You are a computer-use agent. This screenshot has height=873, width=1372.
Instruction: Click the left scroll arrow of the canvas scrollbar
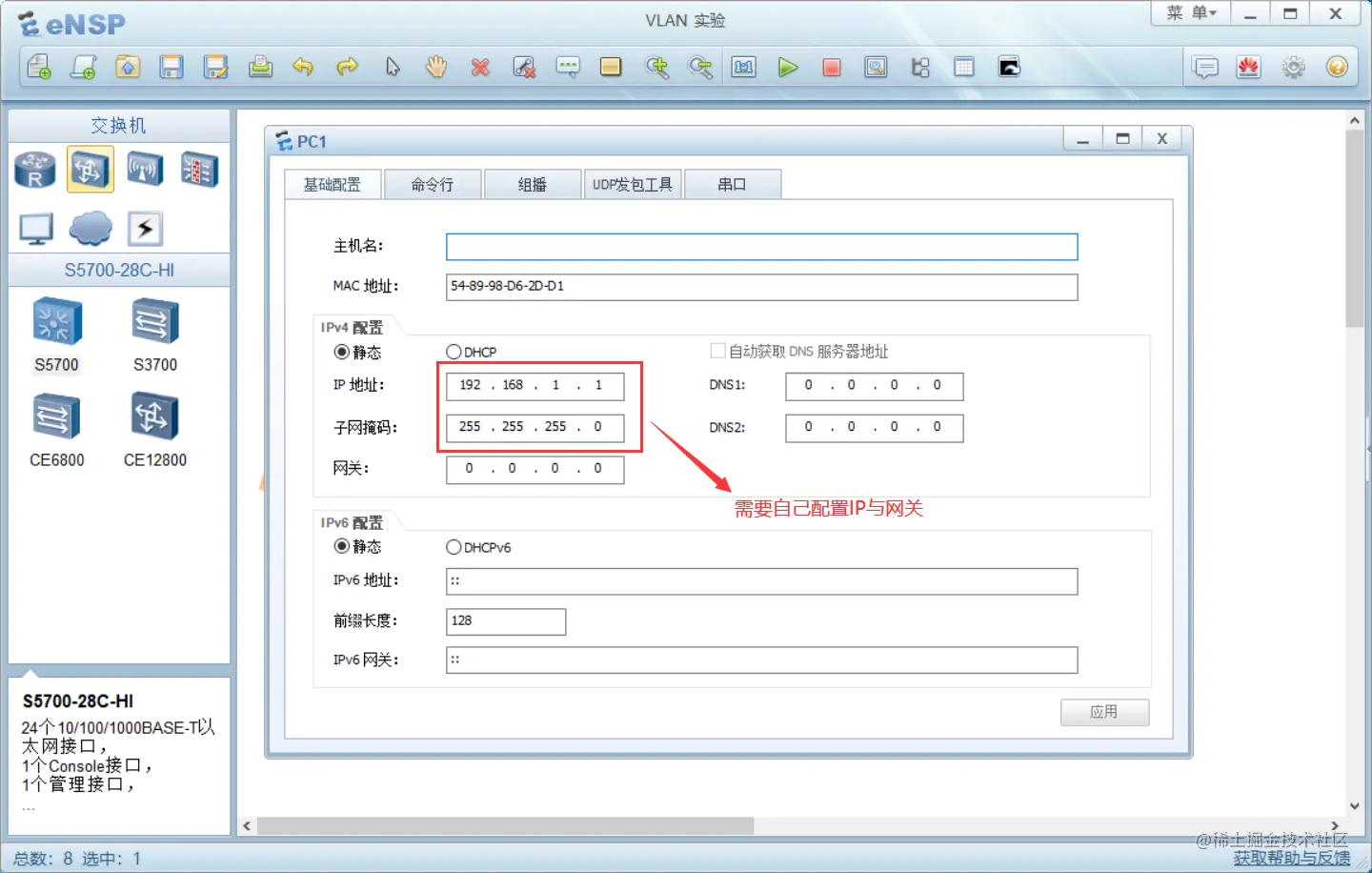point(247,825)
